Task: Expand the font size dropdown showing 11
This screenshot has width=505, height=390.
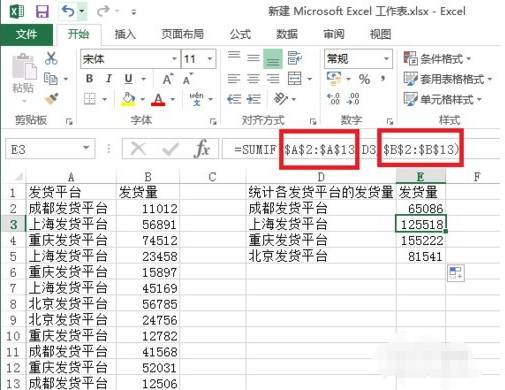Action: pyautogui.click(x=198, y=59)
